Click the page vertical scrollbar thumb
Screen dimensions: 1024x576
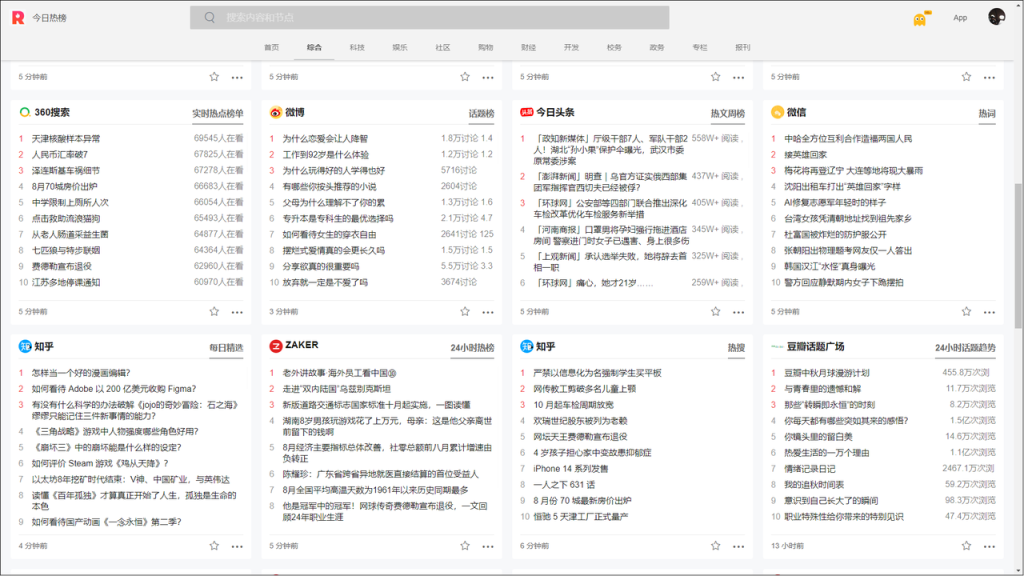(x=1019, y=256)
